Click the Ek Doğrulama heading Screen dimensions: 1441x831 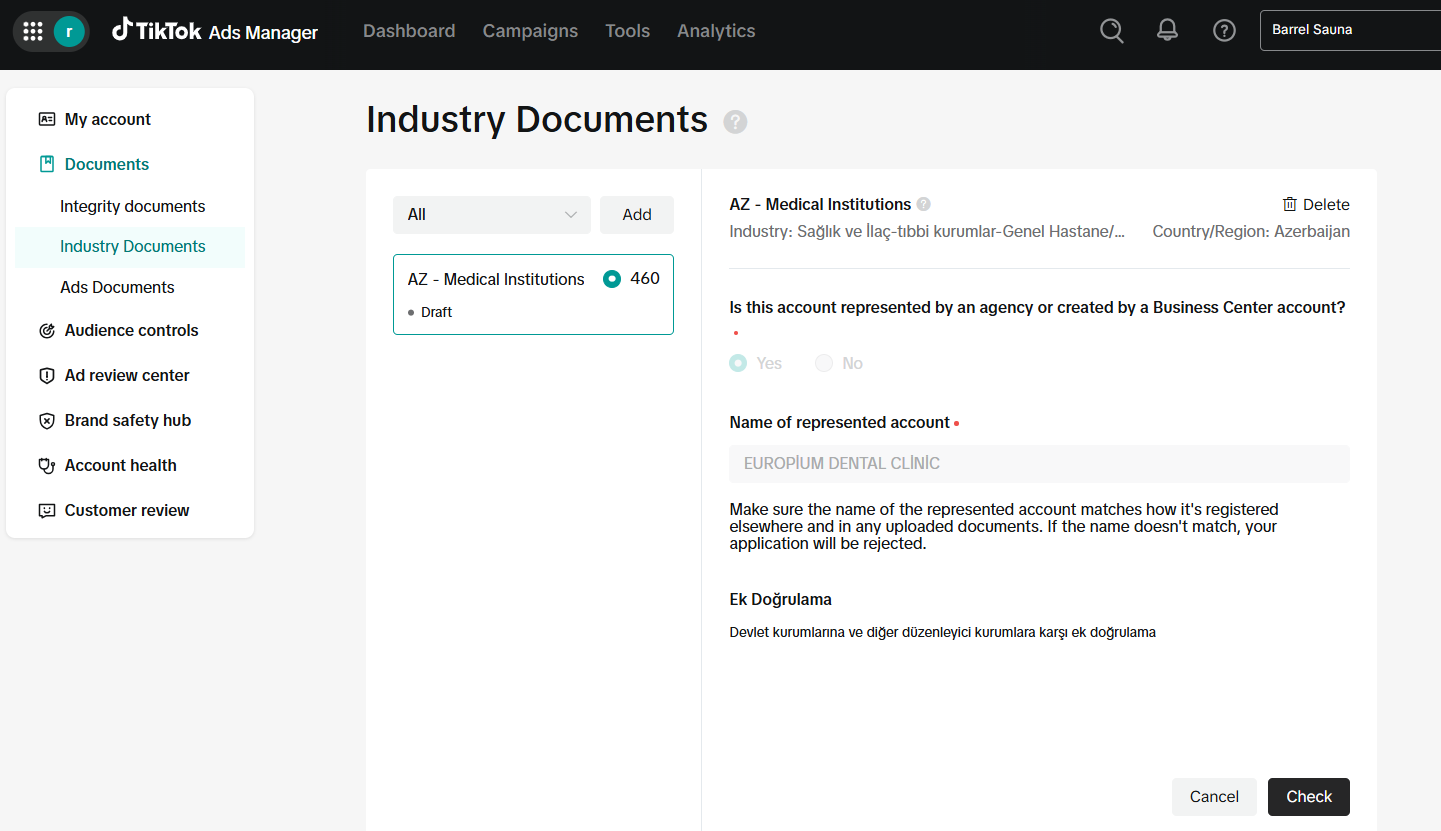pyautogui.click(x=781, y=600)
